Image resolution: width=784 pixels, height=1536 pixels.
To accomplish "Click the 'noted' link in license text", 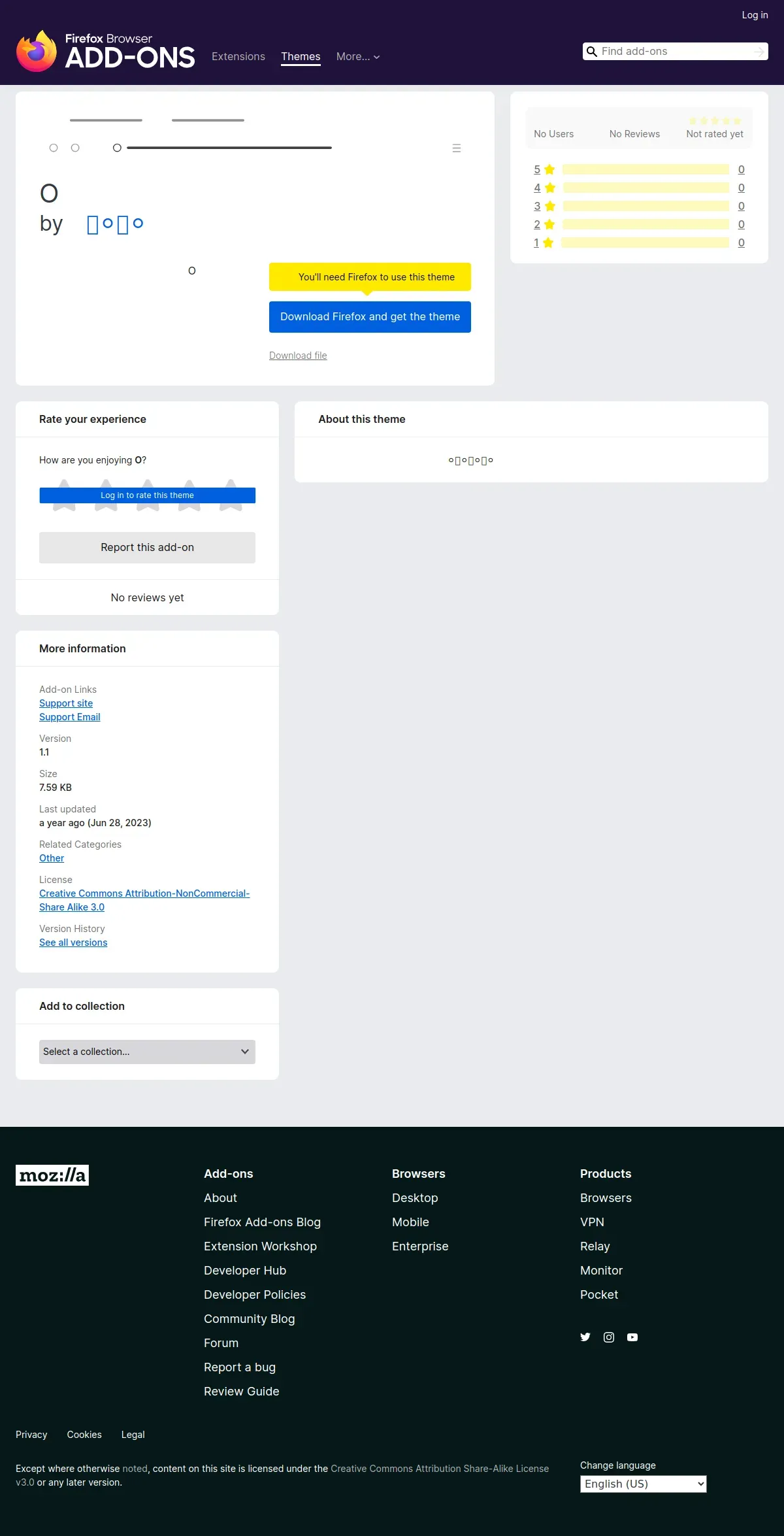I will point(135,1469).
